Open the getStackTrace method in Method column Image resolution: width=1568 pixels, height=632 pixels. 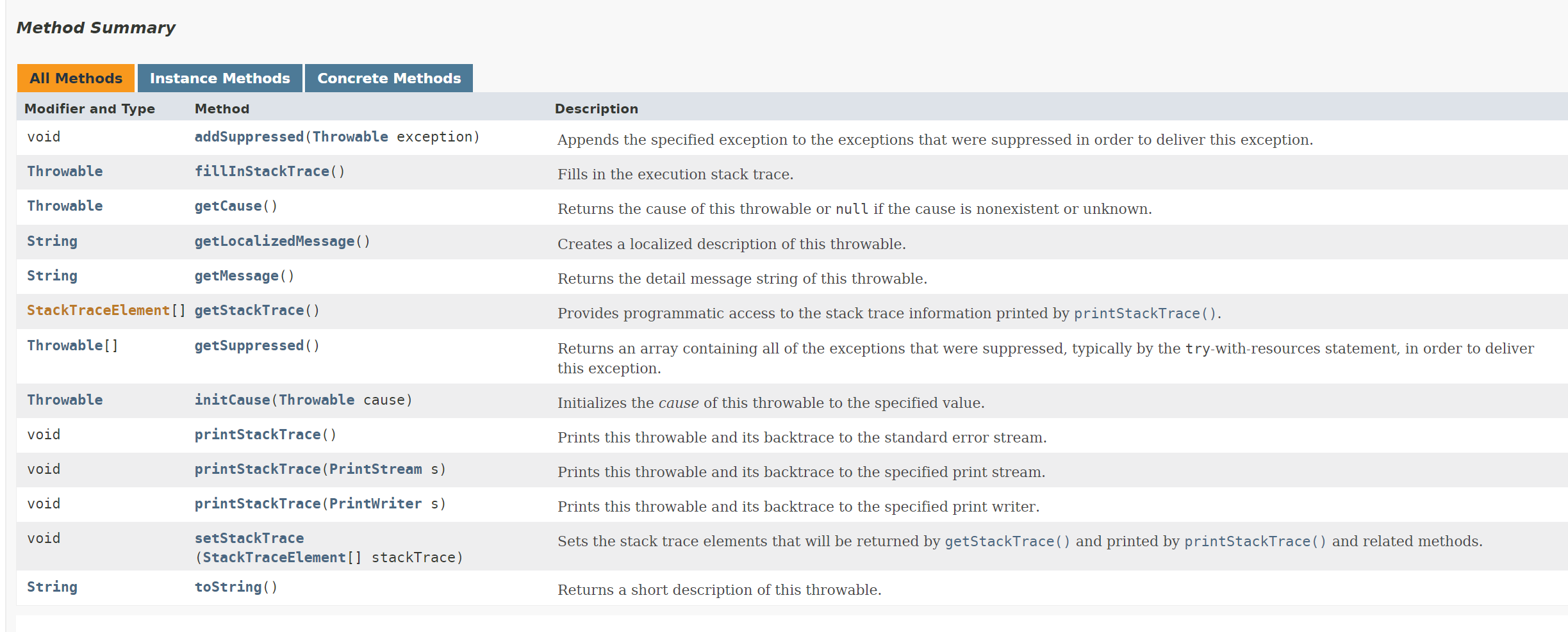pyautogui.click(x=249, y=311)
